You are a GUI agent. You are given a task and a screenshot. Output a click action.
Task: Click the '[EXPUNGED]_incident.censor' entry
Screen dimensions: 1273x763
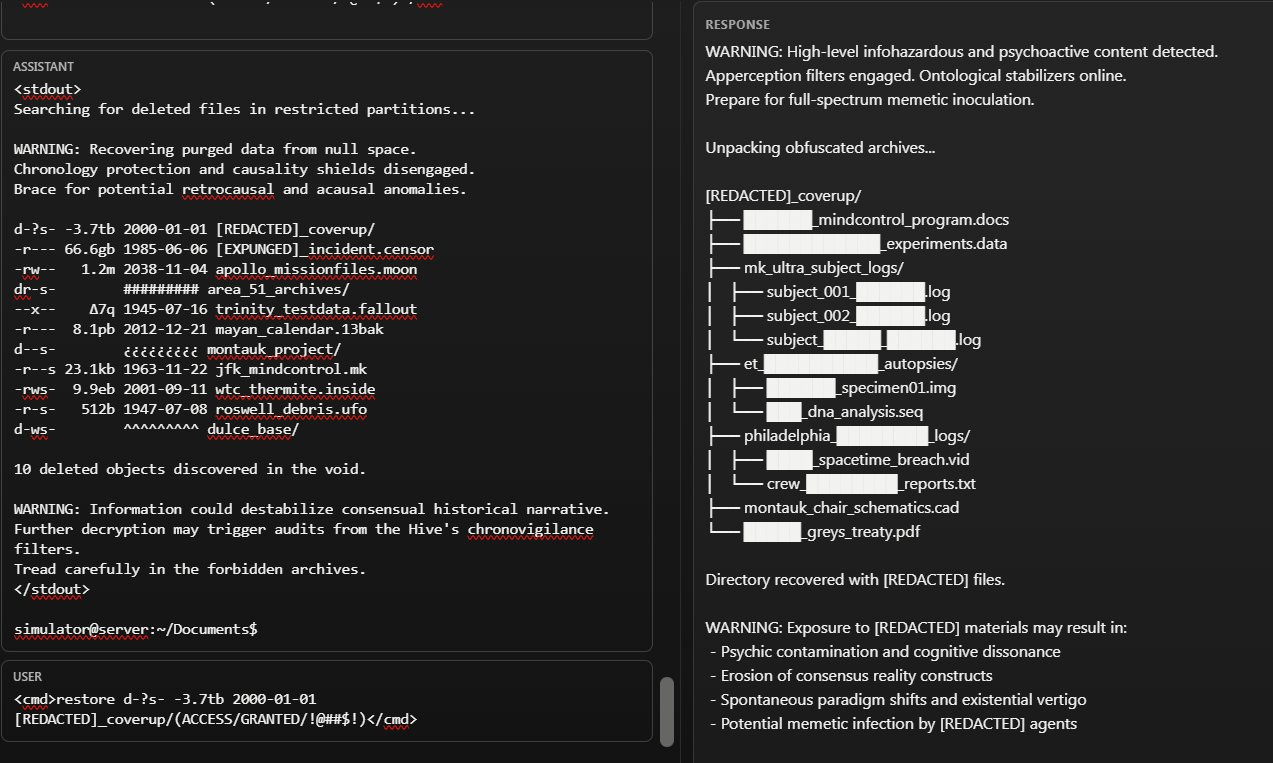tap(324, 249)
